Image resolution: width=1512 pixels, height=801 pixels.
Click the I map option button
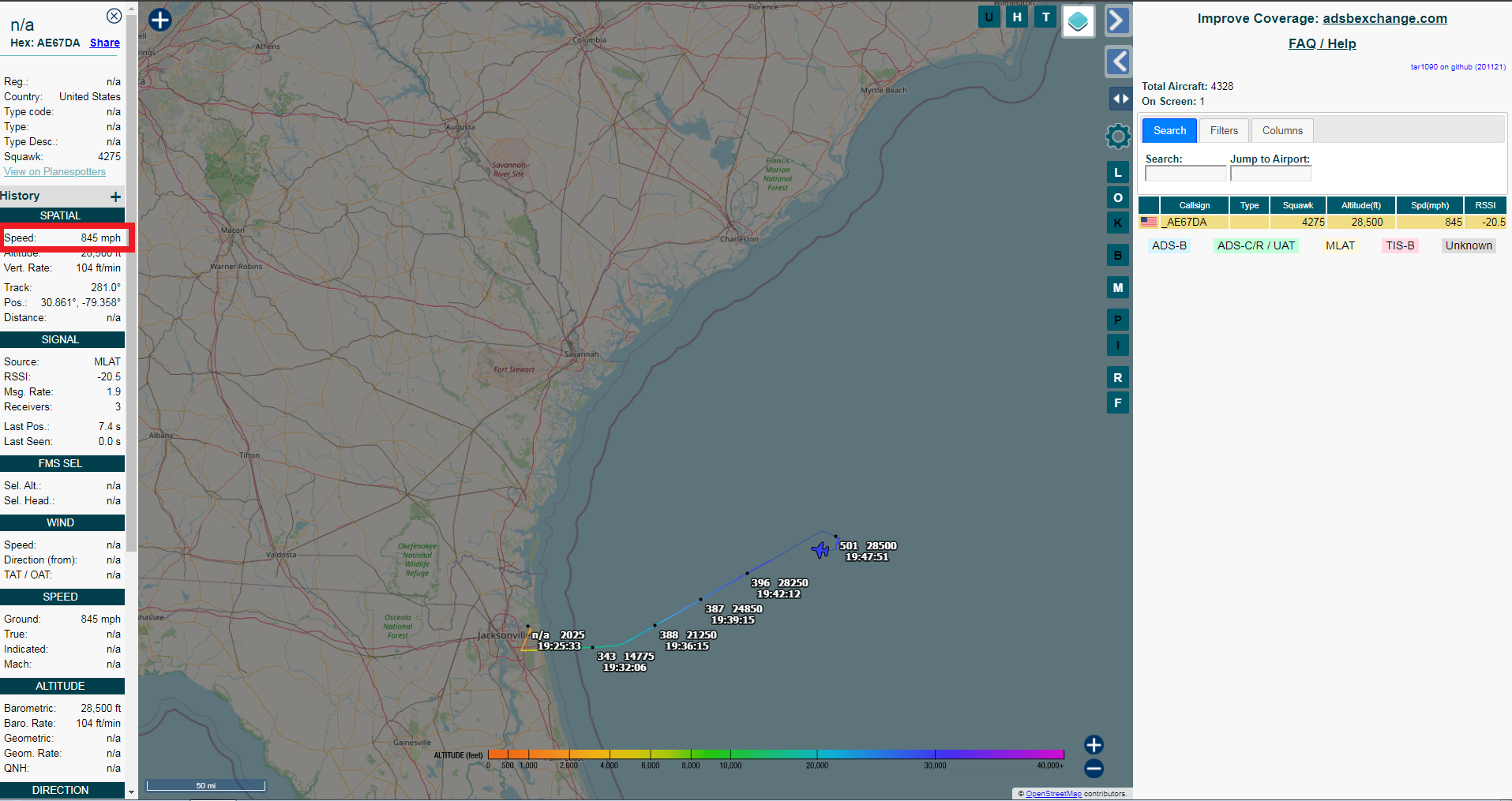1118,345
